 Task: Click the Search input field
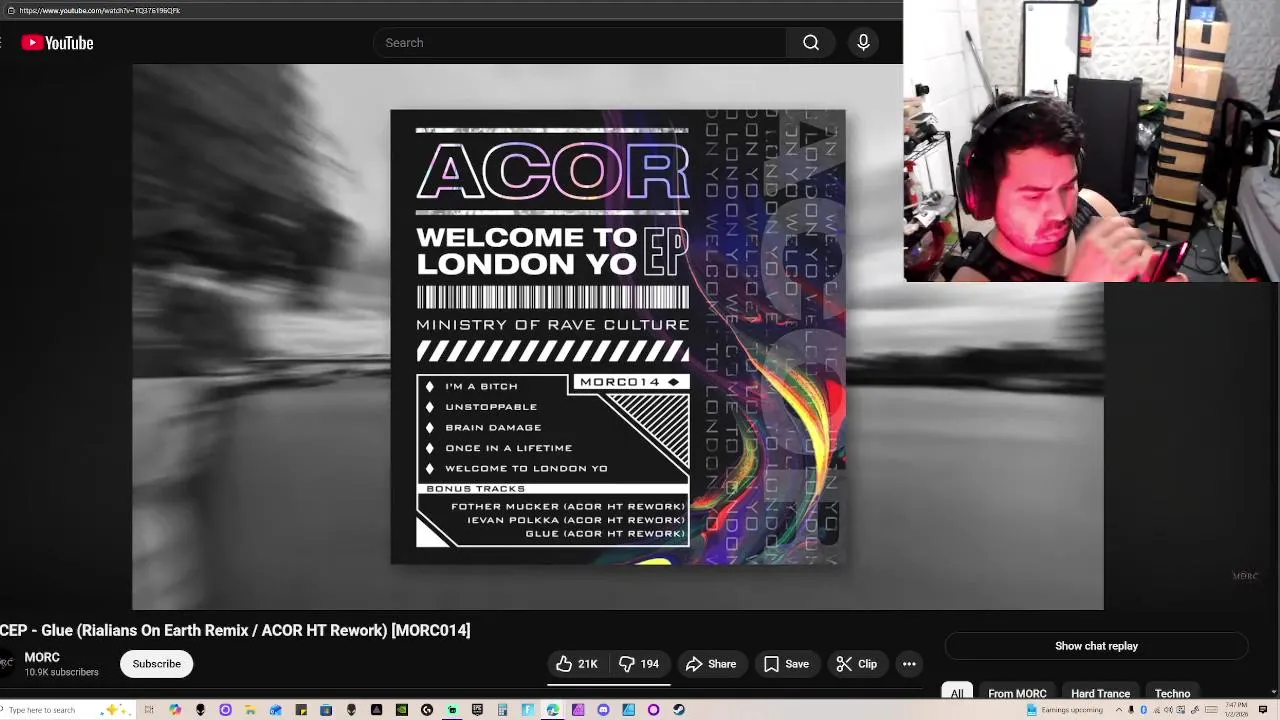[580, 43]
